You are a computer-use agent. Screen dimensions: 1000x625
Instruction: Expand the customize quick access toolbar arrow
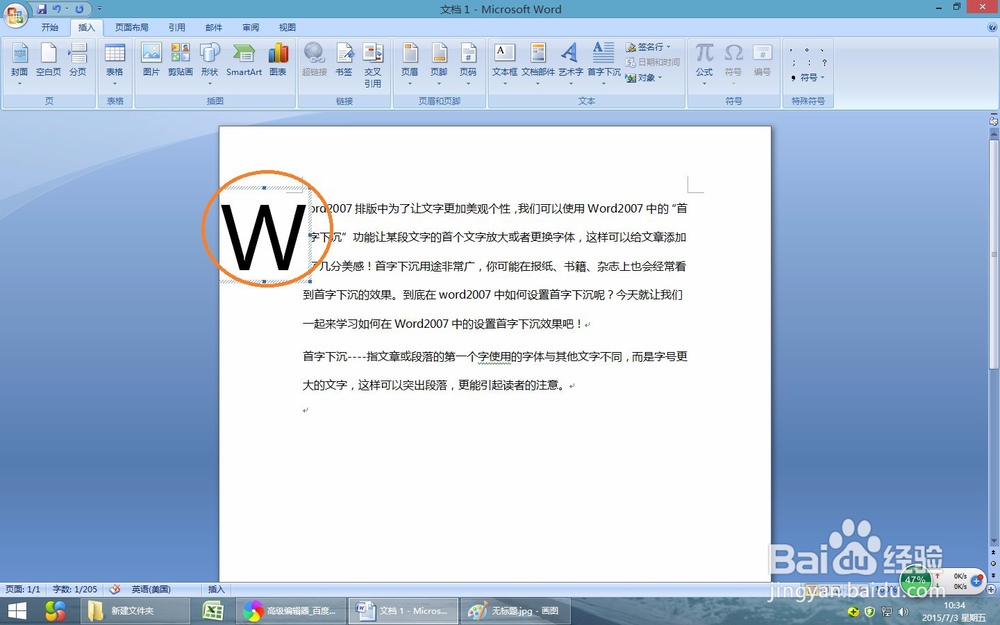coord(99,9)
